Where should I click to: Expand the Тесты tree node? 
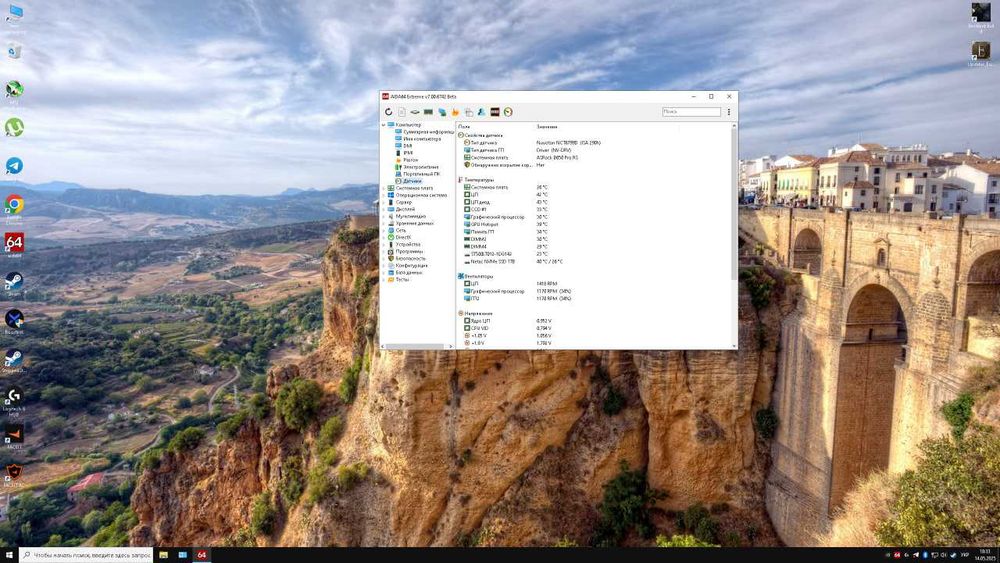[x=384, y=279]
